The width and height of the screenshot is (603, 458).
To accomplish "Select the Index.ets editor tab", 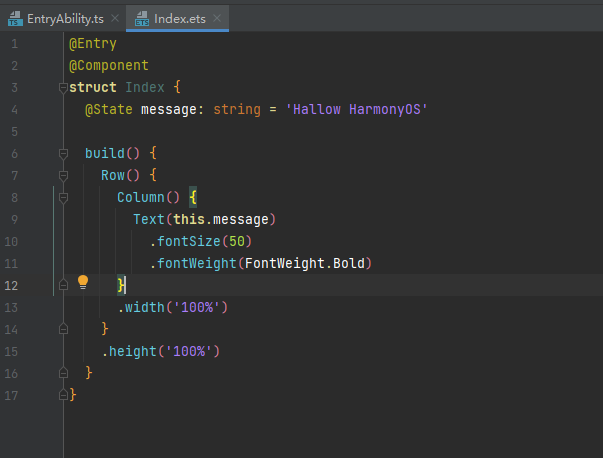I will pos(178,18).
